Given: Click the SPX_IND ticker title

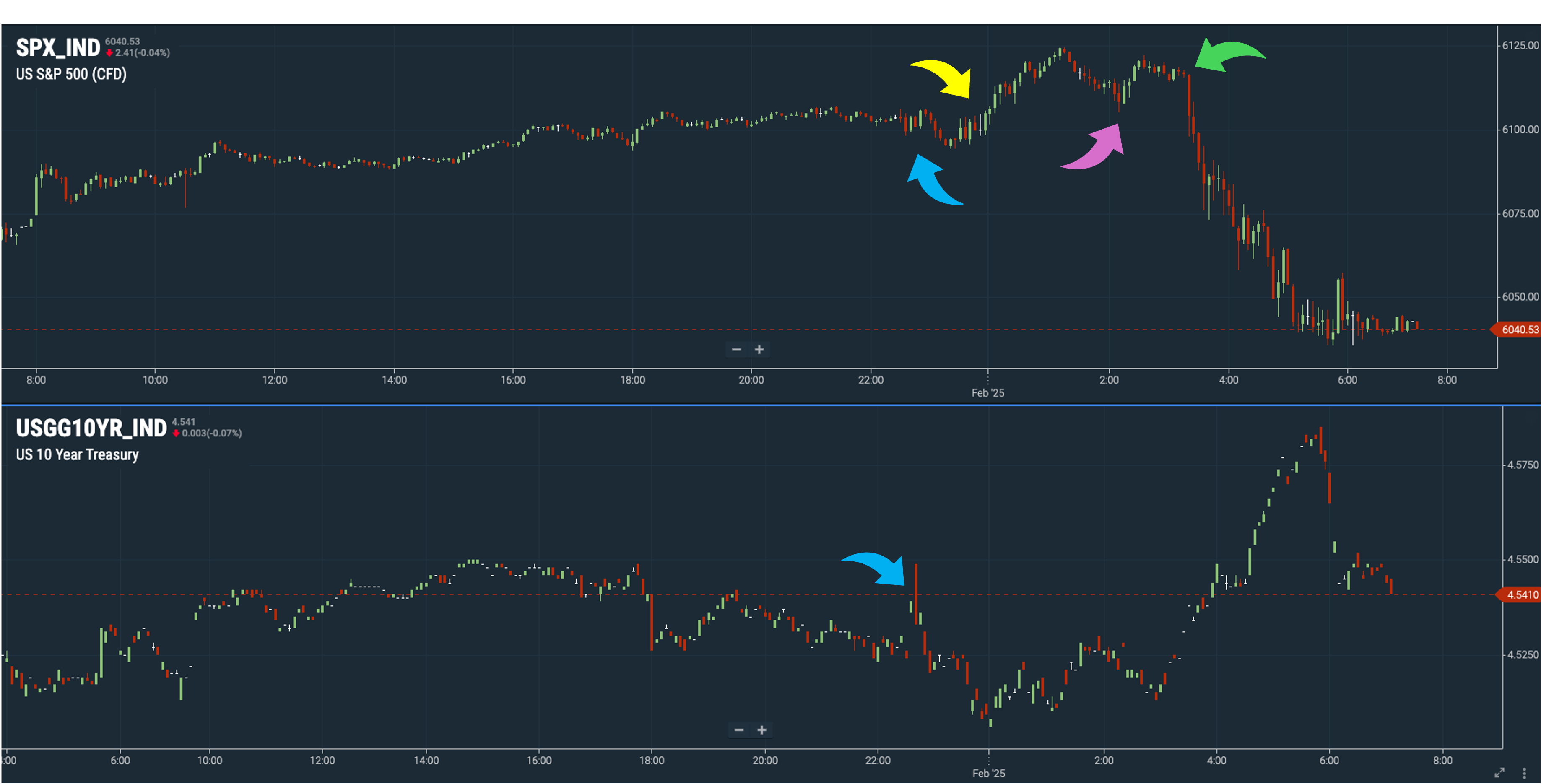Looking at the screenshot, I should [x=58, y=48].
